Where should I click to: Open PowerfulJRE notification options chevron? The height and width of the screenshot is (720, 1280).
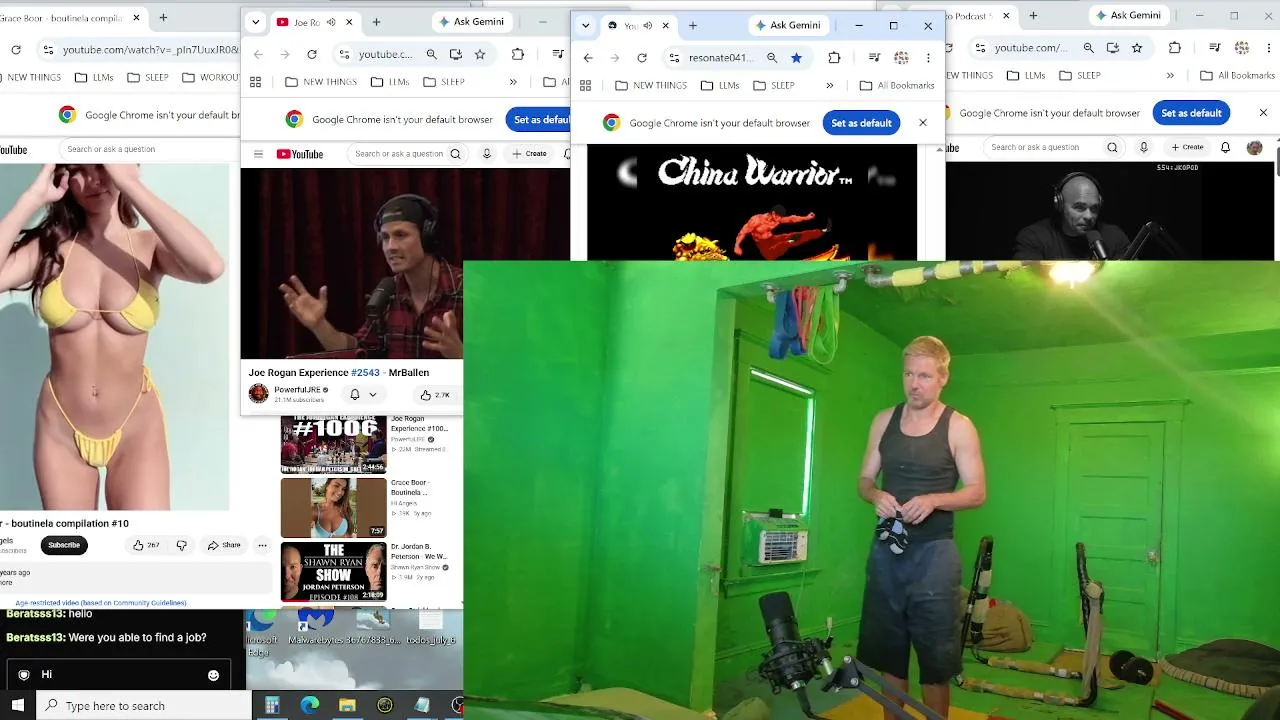point(372,395)
